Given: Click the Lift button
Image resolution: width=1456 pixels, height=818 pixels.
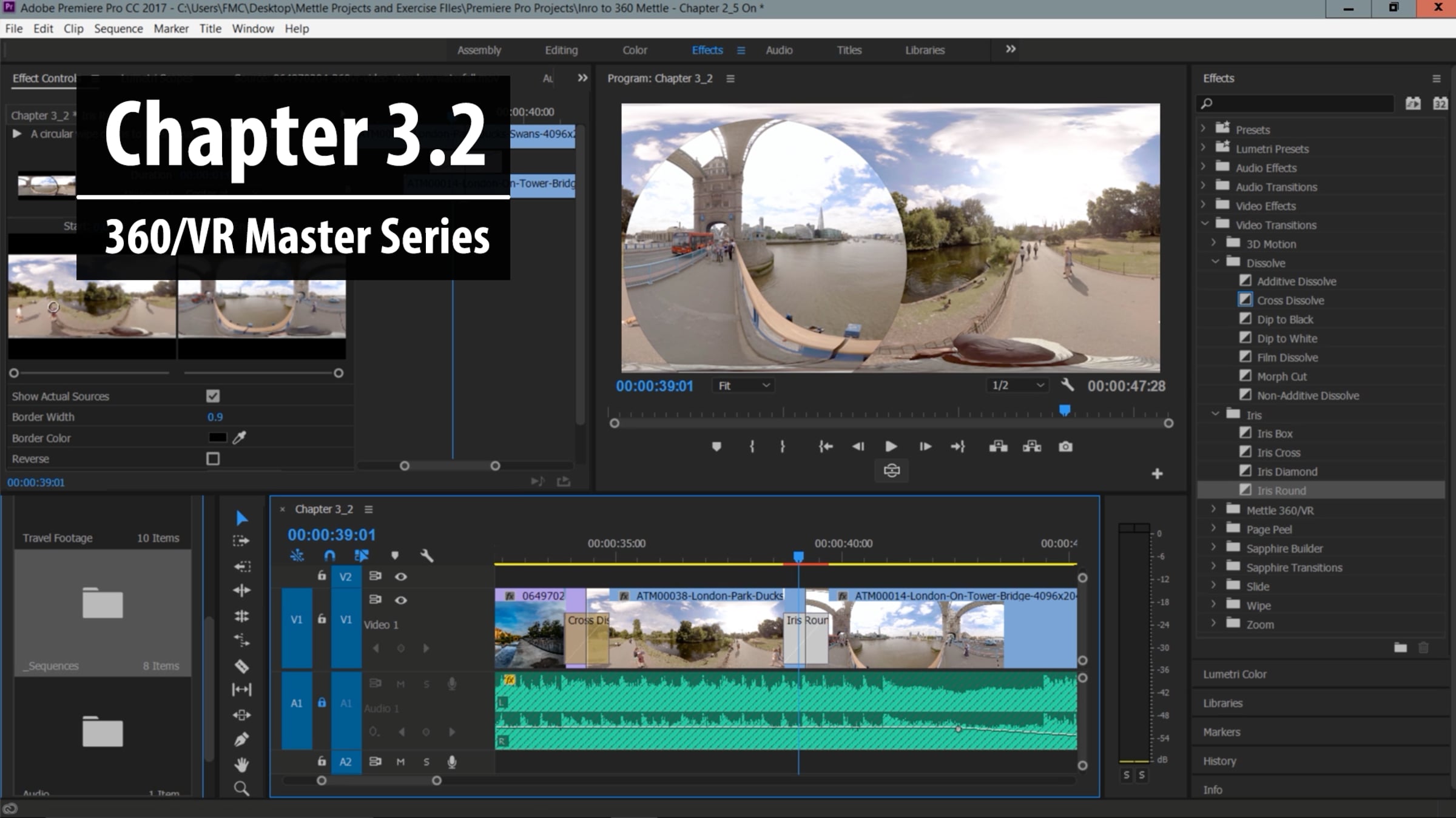Looking at the screenshot, I should 999,447.
